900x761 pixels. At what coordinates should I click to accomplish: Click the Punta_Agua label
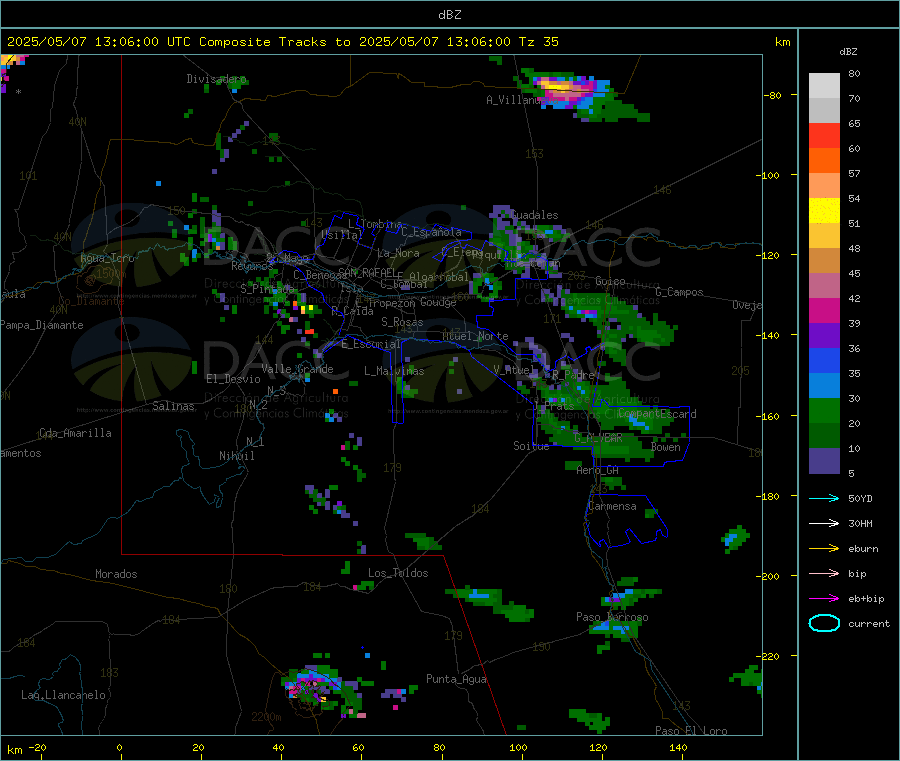[x=456, y=679]
